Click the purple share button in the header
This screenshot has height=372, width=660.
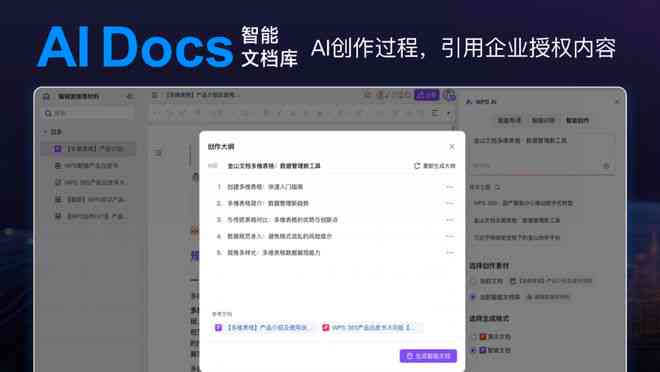(427, 95)
